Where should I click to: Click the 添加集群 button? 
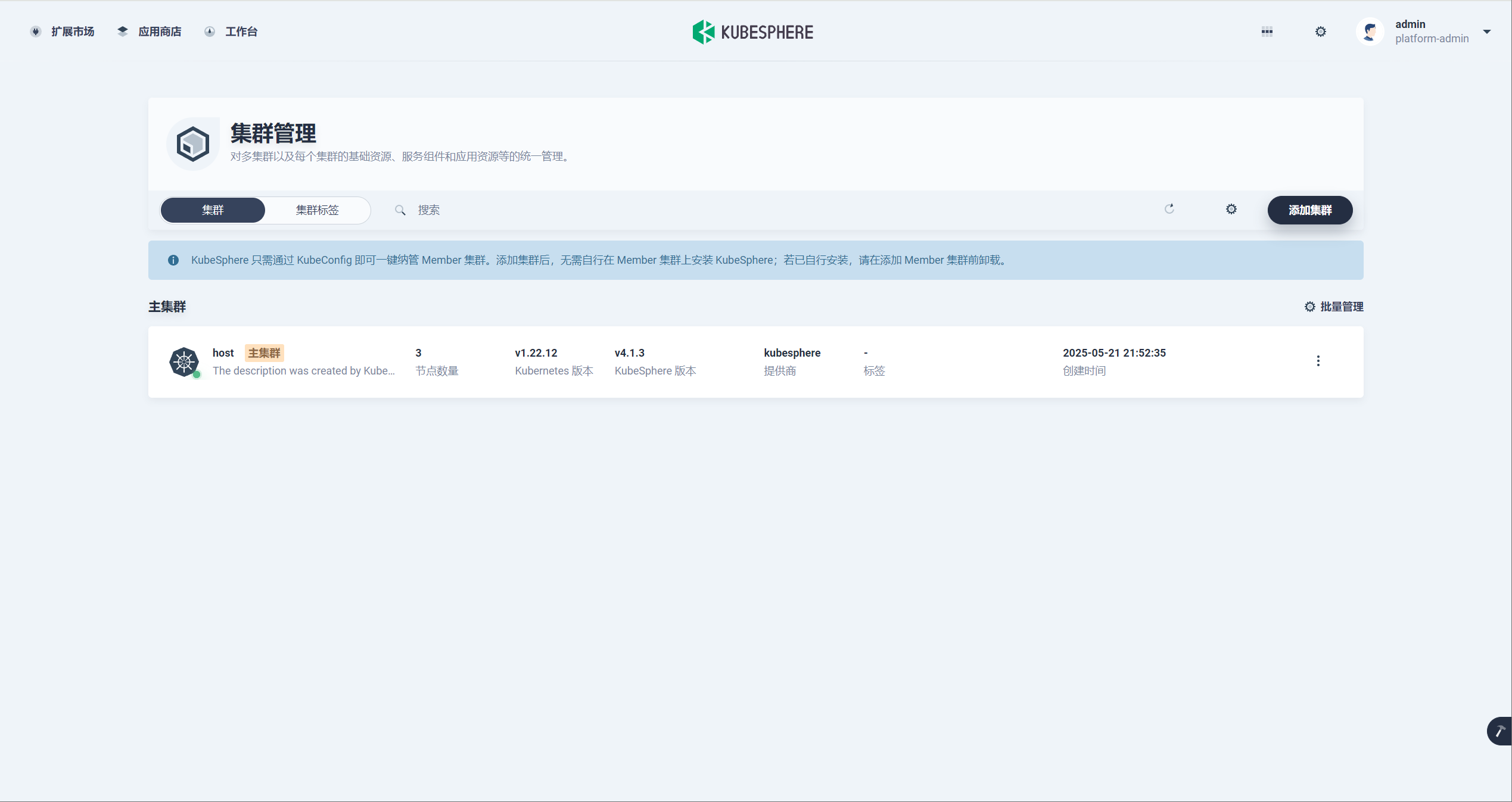pyautogui.click(x=1310, y=210)
